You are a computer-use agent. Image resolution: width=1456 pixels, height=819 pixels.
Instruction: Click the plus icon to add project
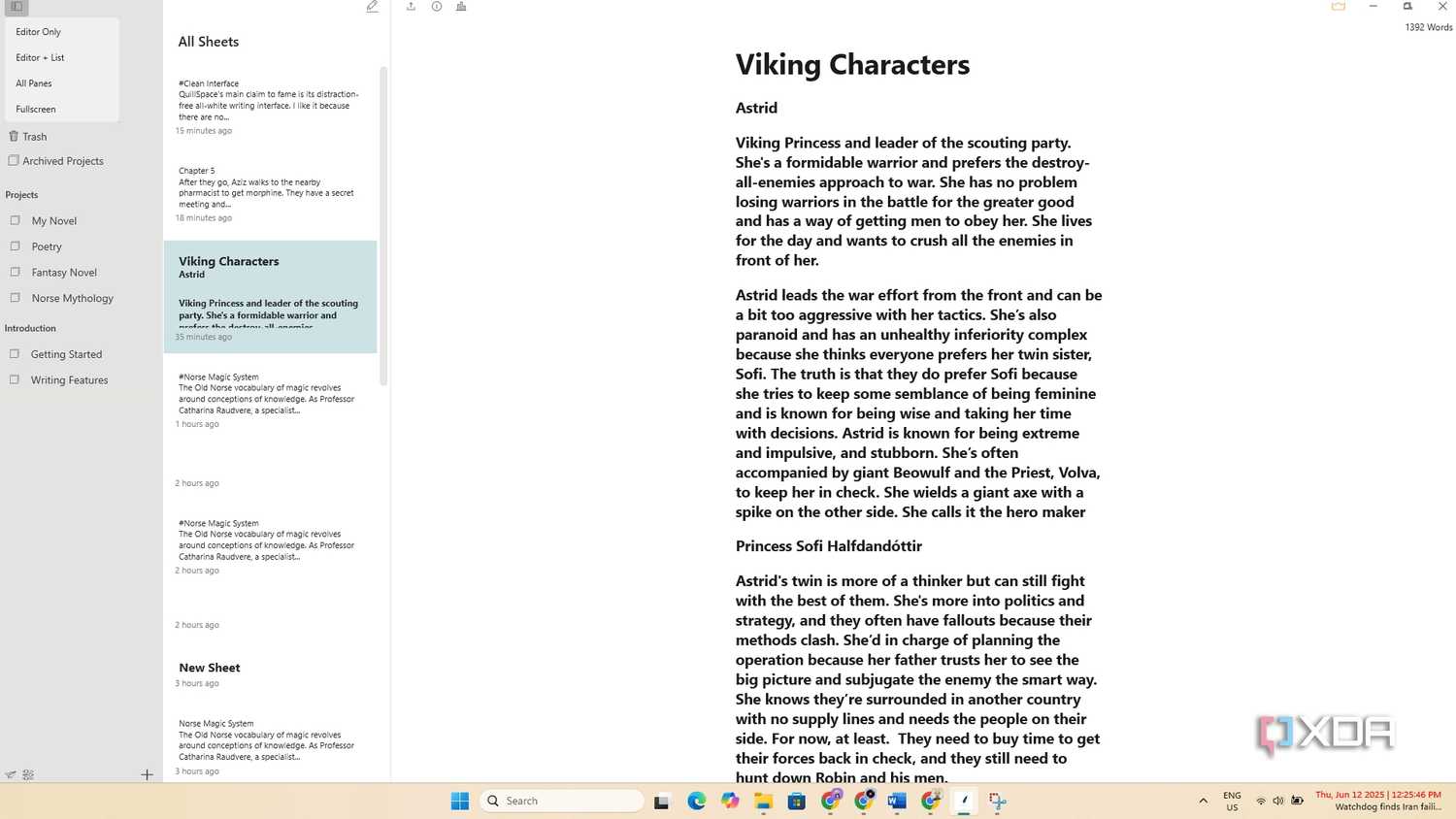(x=147, y=774)
